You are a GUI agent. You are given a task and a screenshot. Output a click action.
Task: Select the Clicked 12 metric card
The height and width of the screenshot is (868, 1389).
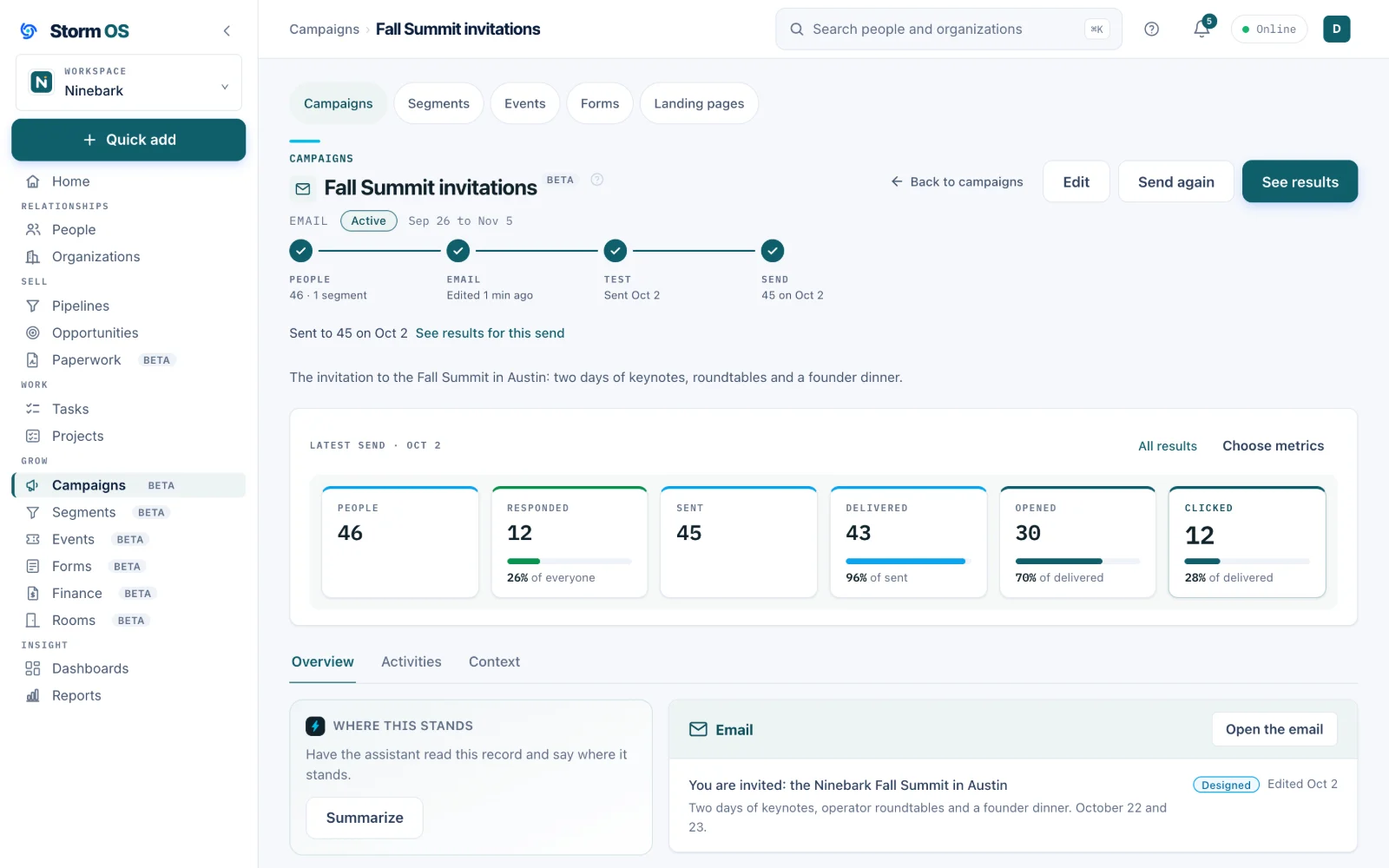(1247, 542)
